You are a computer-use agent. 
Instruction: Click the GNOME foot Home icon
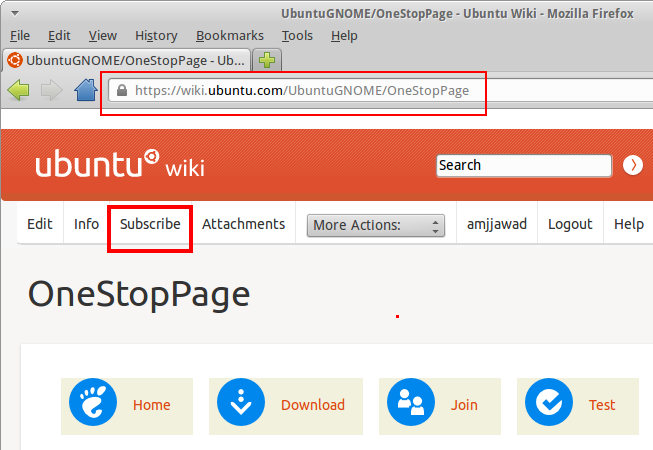point(92,402)
